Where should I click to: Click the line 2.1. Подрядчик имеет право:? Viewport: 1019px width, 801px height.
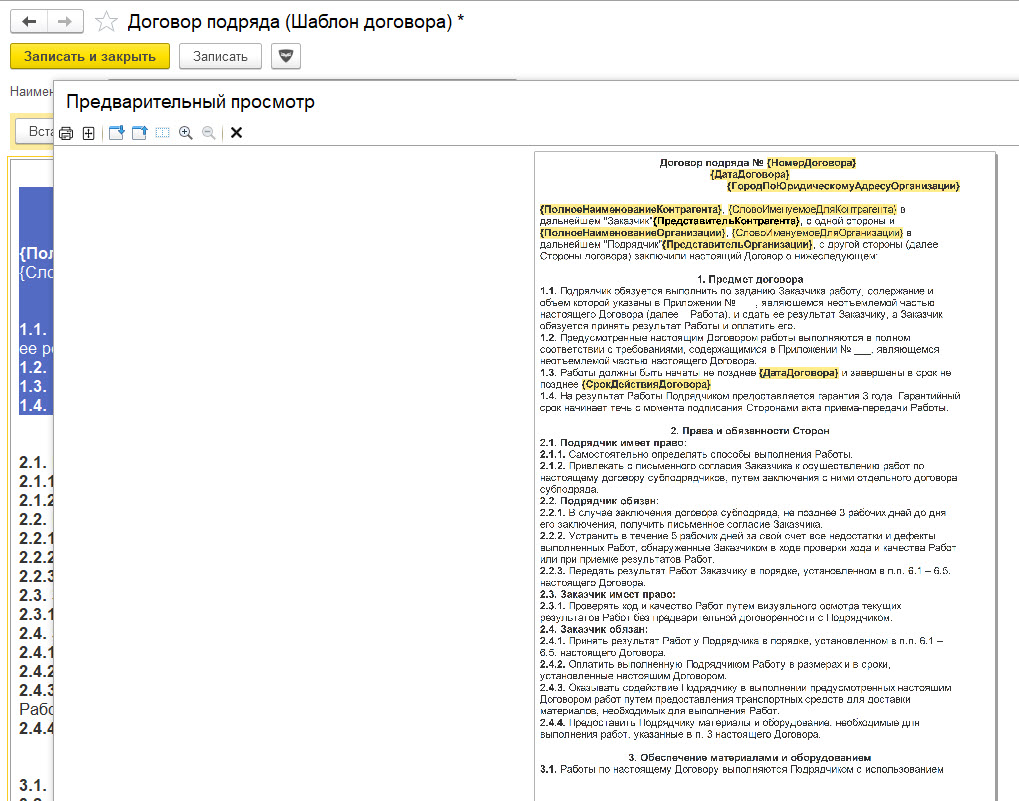[613, 442]
